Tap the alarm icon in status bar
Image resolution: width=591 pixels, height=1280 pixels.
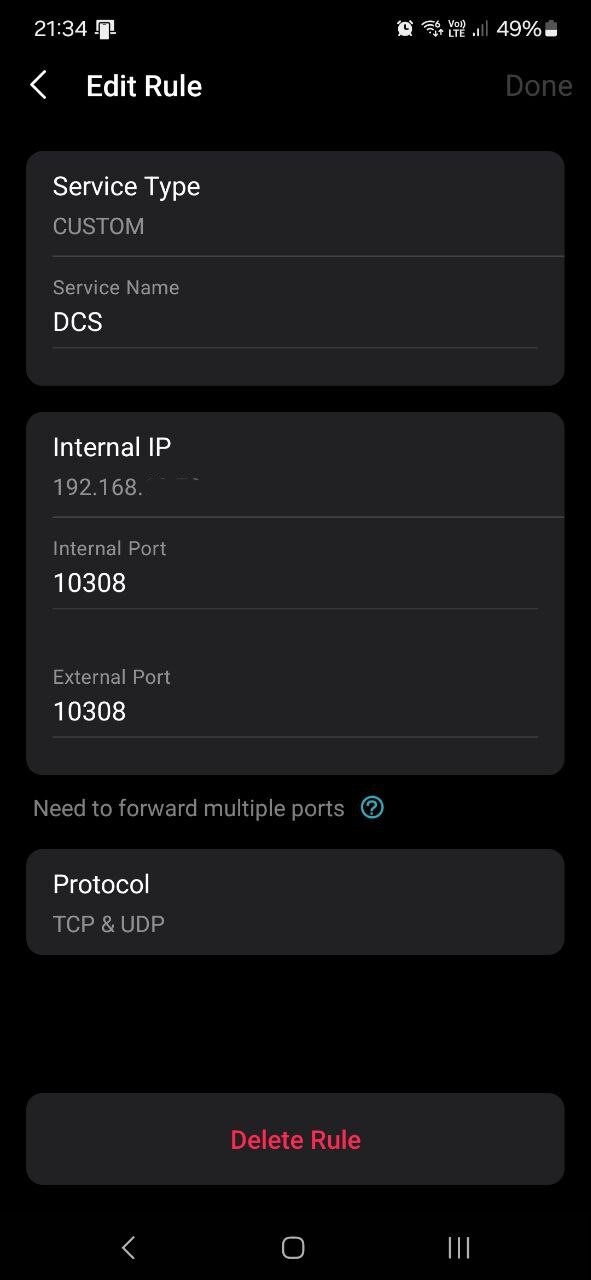405,29
